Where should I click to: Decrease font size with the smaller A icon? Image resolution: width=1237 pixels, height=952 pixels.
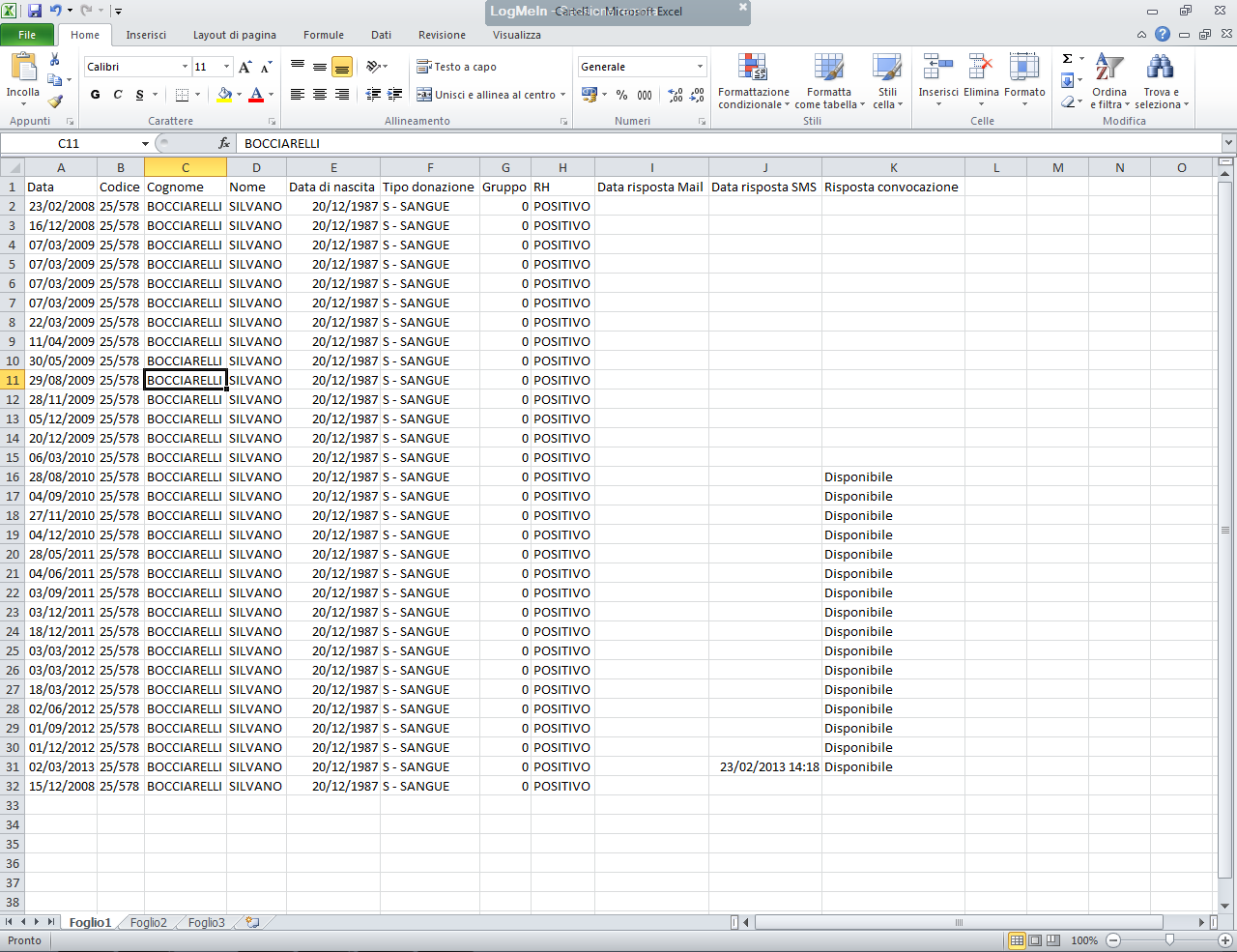[266, 67]
